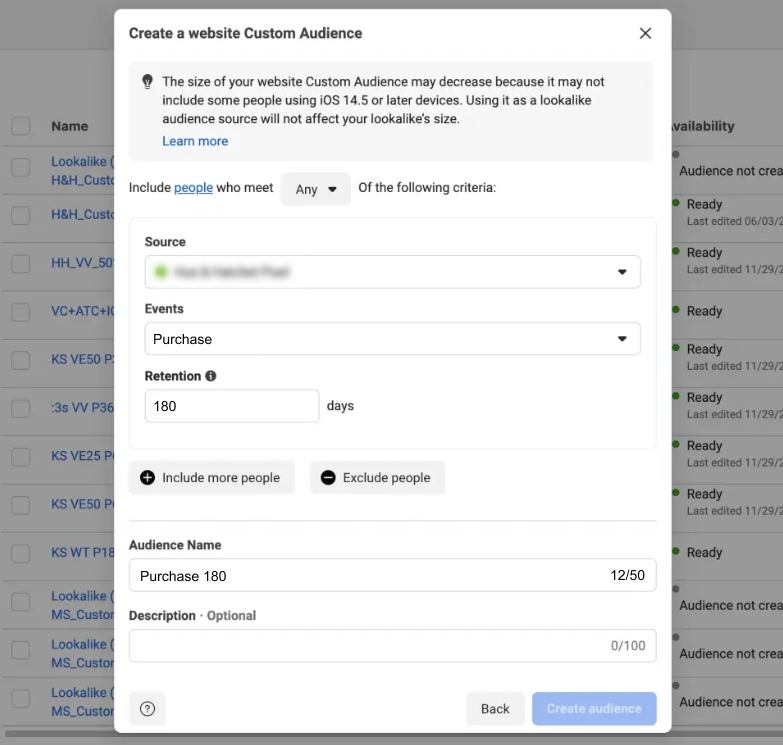Screen dimensions: 783x745
Task: Click the Audience Name text field
Action: (x=370, y=576)
